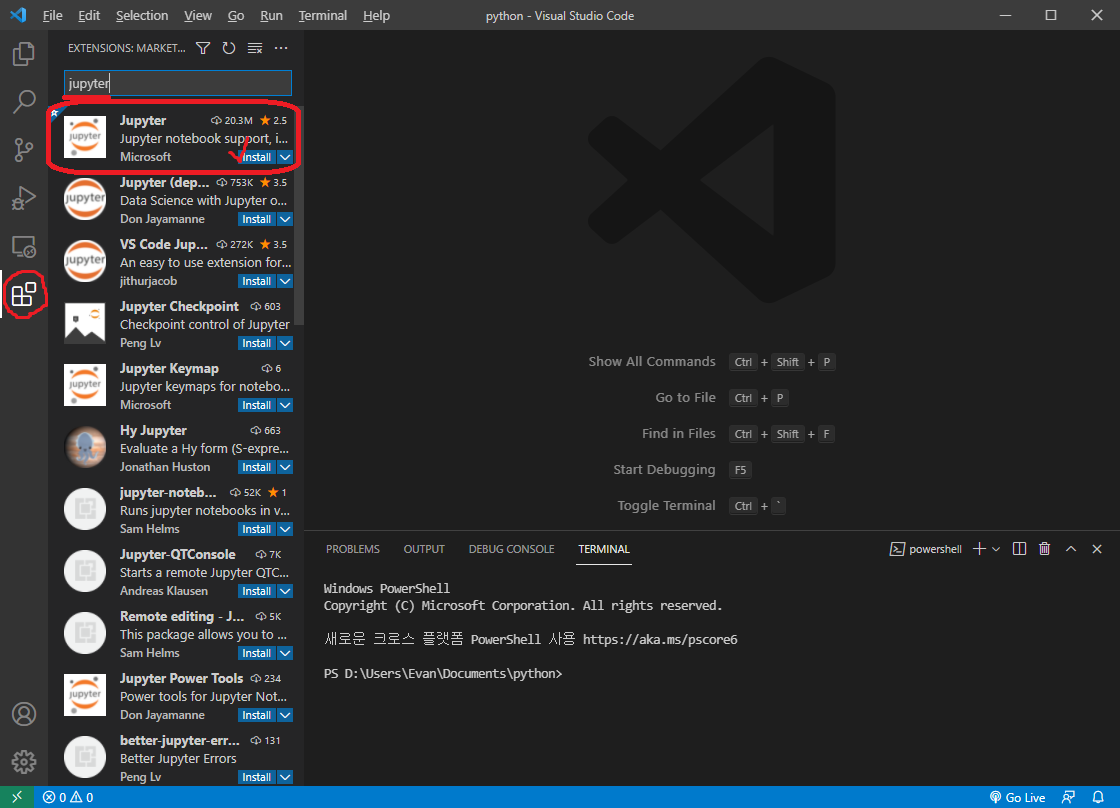Open the Remote Explorer view

point(24,246)
